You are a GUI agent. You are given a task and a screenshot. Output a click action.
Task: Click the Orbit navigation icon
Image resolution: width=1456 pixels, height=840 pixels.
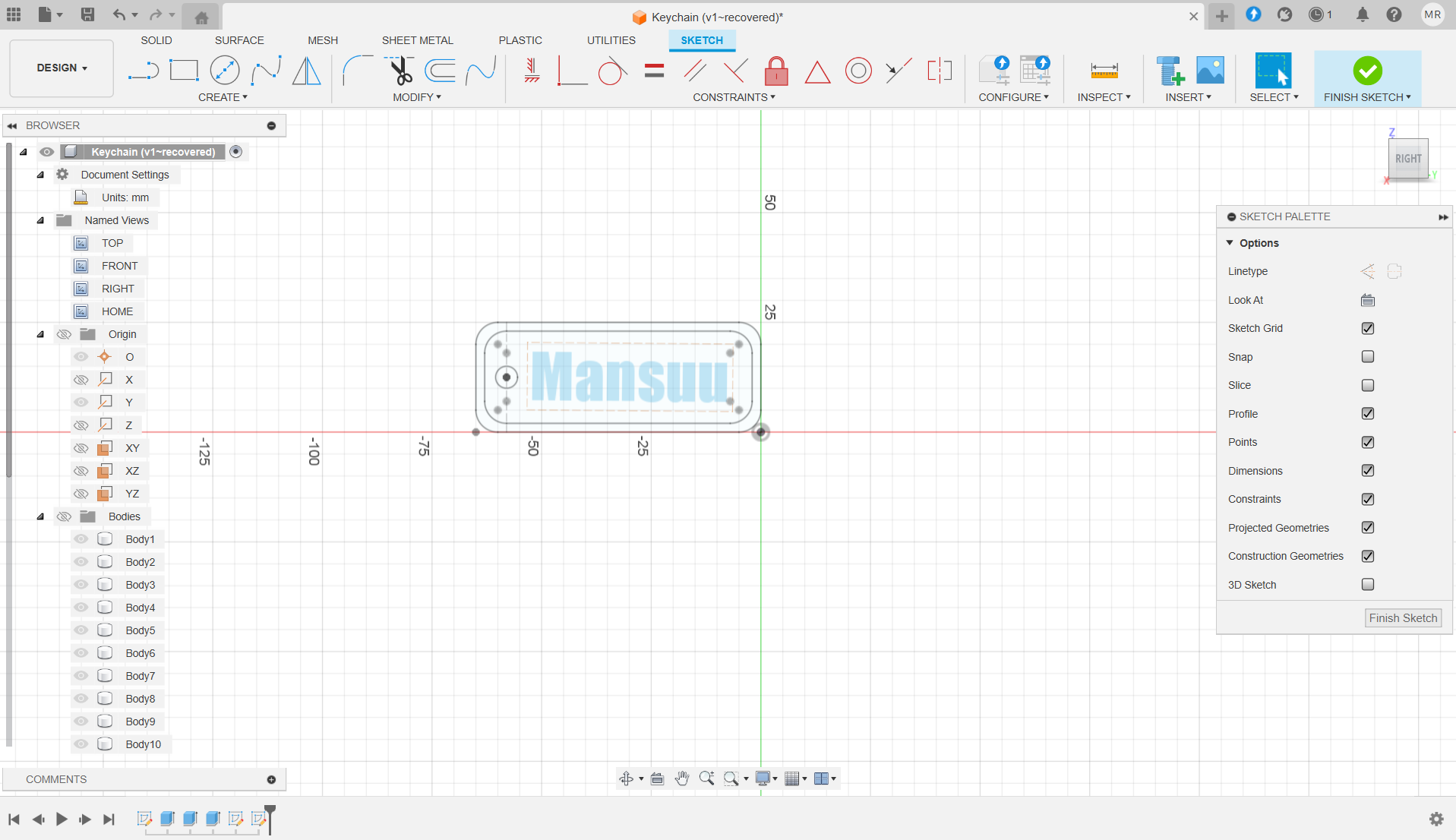coord(627,778)
